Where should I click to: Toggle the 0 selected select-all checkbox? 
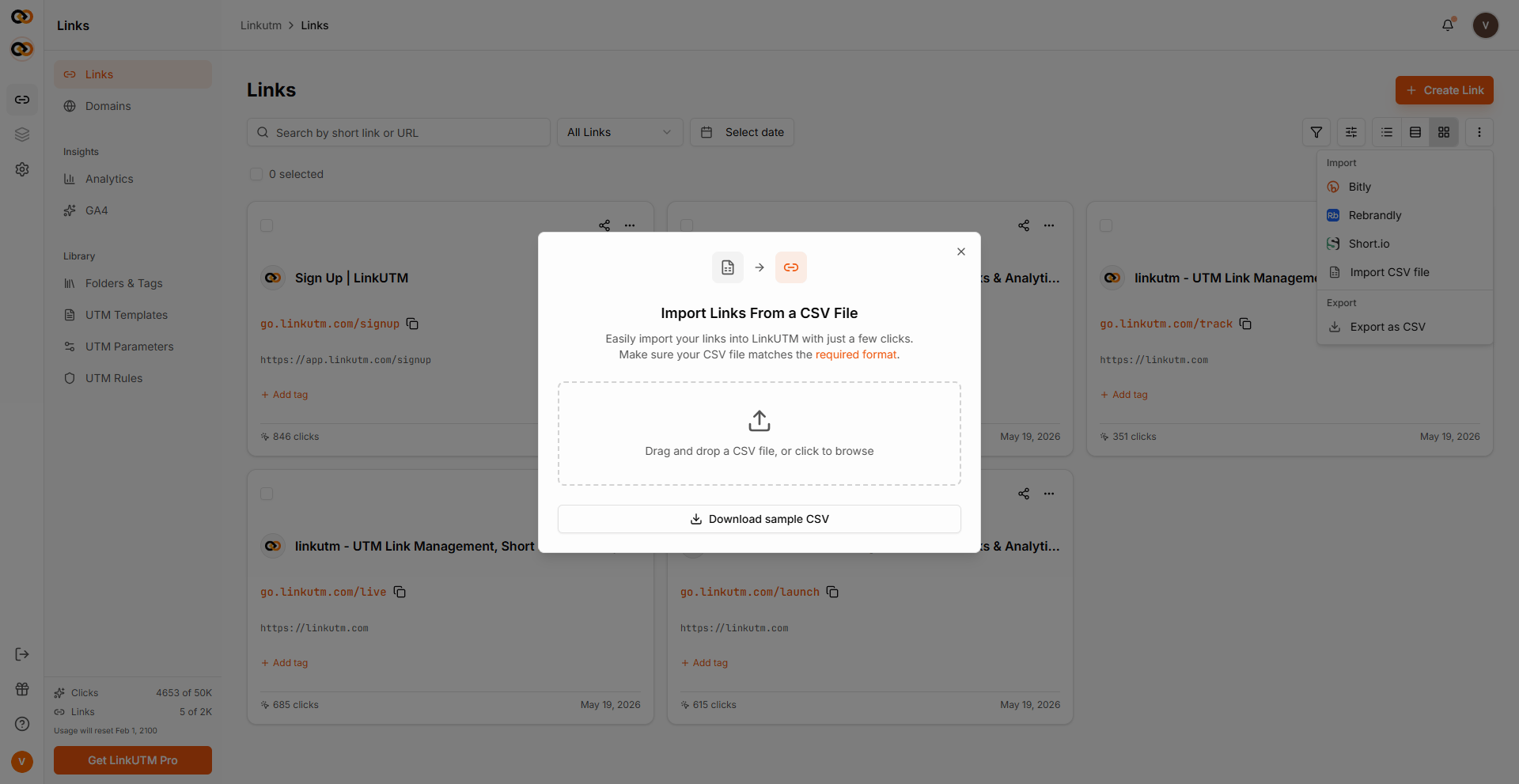coord(256,174)
